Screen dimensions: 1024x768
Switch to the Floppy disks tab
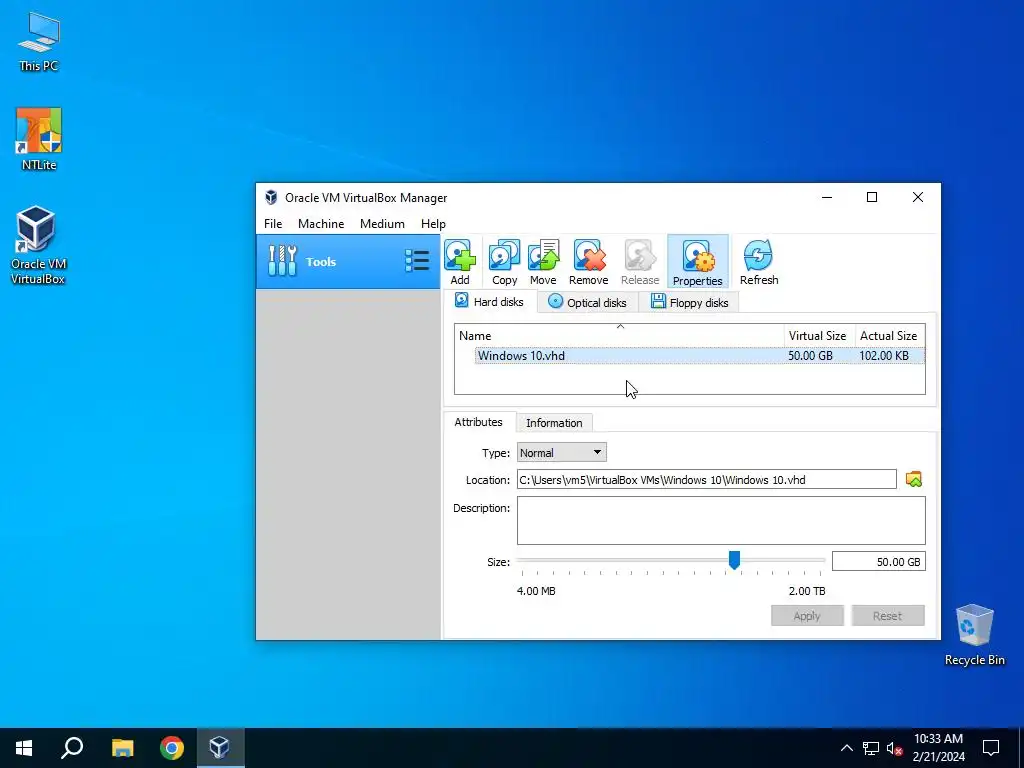(x=689, y=302)
